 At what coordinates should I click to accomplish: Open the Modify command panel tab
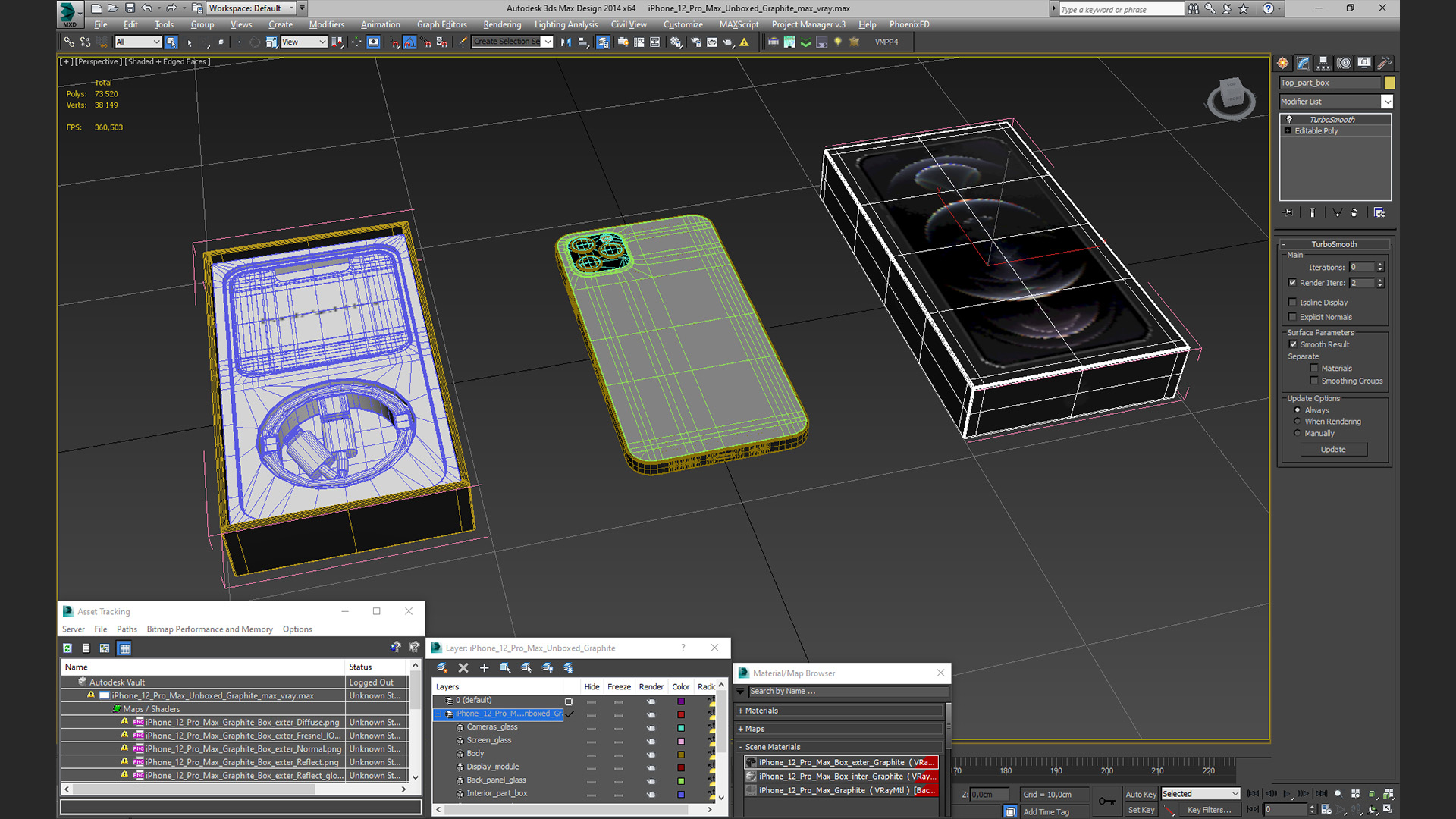1303,63
